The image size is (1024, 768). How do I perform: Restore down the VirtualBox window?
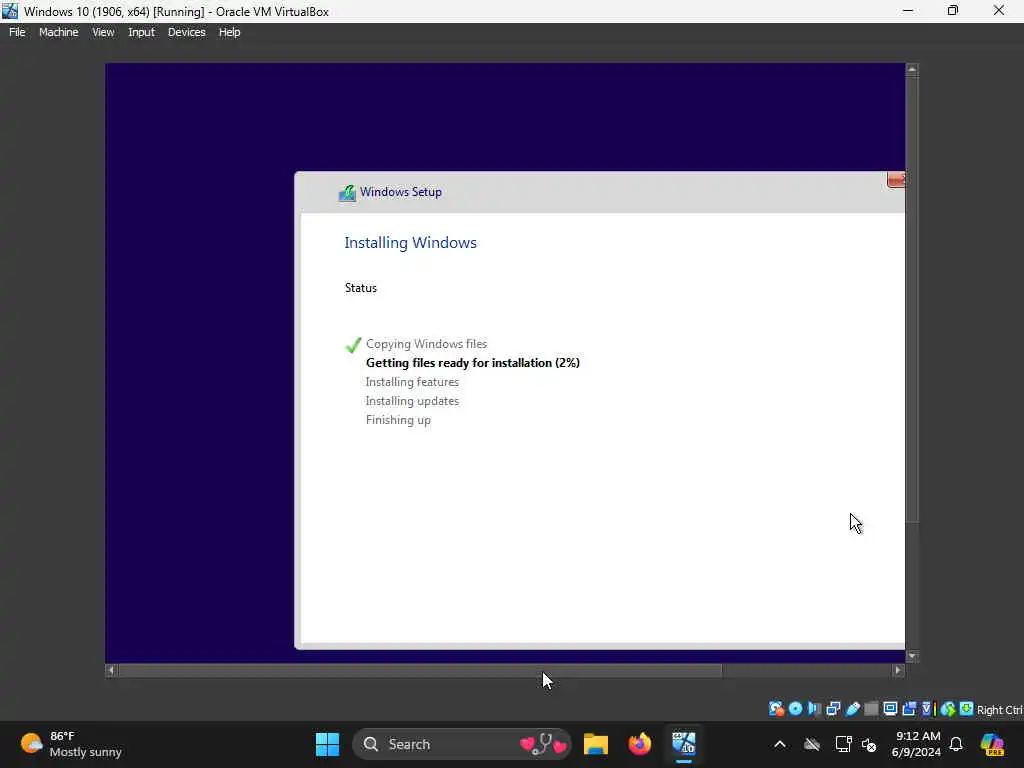pyautogui.click(x=953, y=10)
